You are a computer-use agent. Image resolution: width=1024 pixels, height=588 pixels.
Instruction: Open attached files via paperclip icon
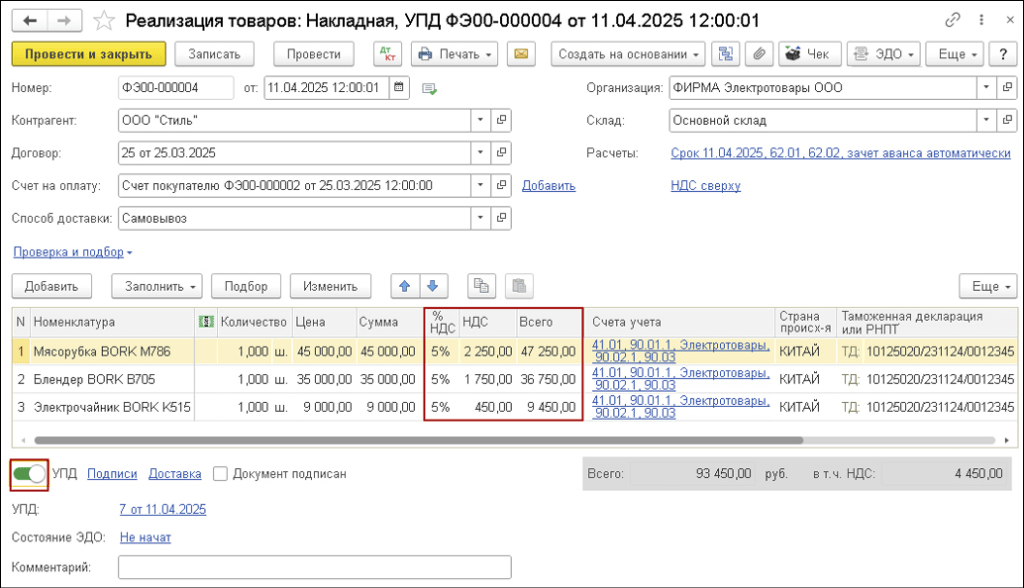pyautogui.click(x=758, y=54)
